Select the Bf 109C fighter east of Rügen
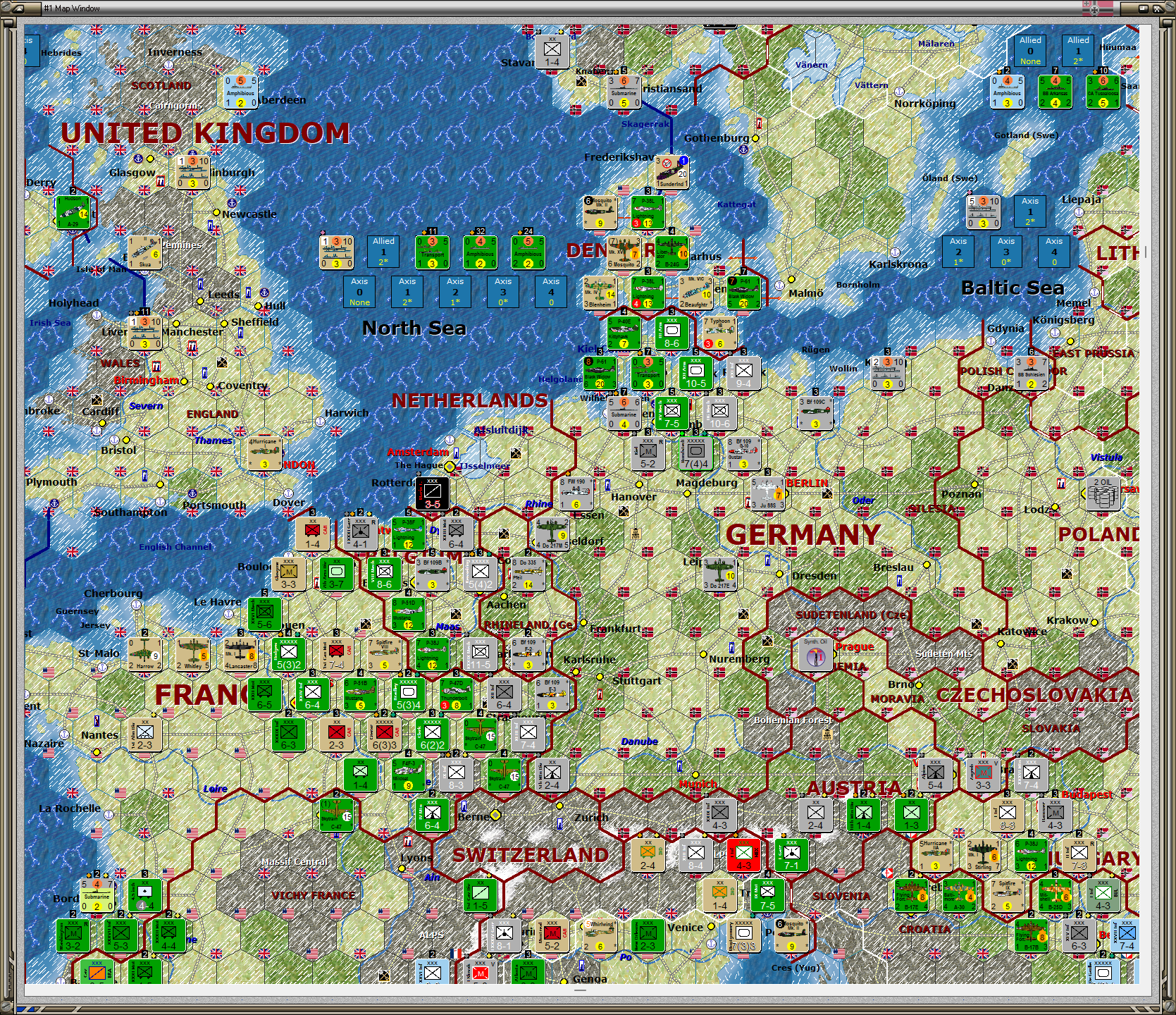This screenshot has width=1176, height=1015. tap(815, 413)
